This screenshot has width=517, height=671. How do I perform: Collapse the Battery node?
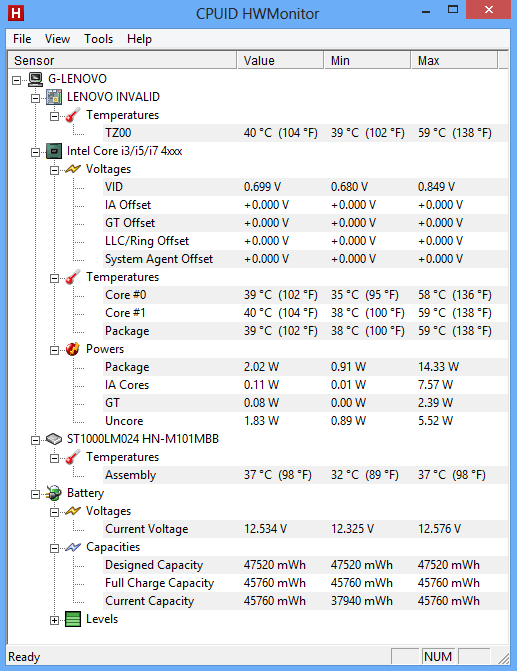coord(36,494)
